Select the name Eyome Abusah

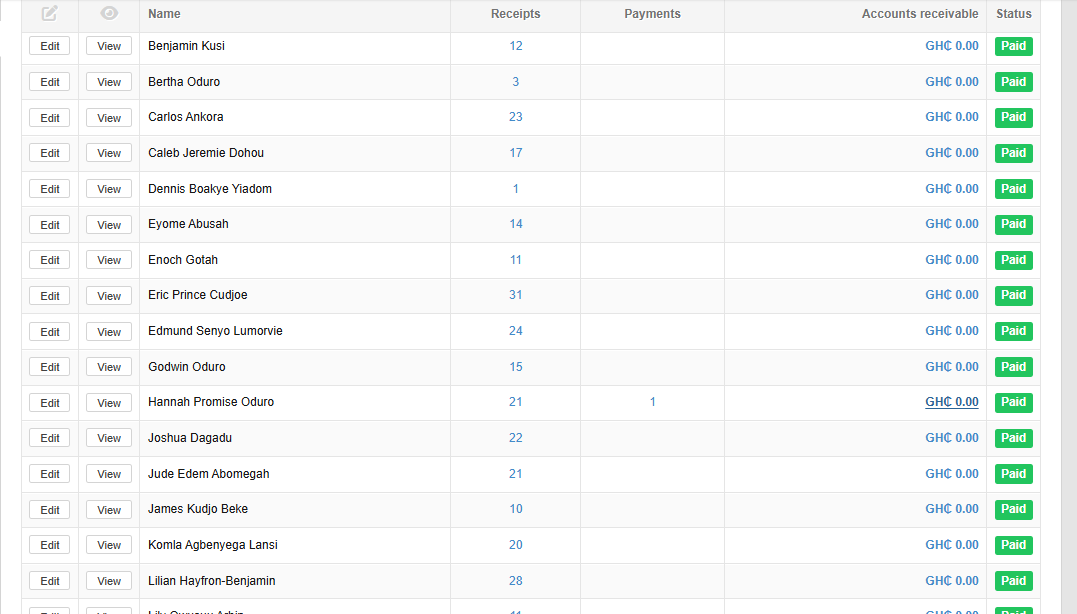coord(188,224)
